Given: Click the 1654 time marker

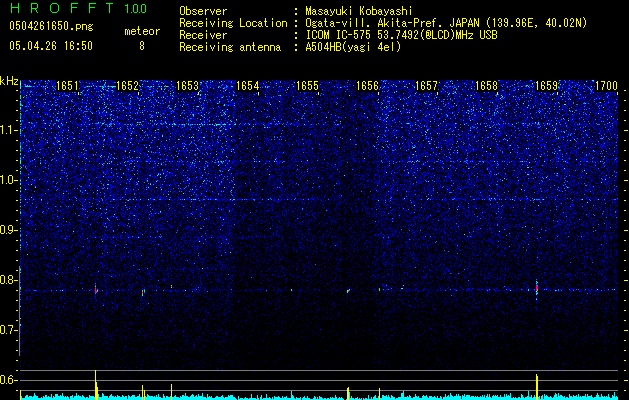Looking at the screenshot, I should click(x=248, y=86).
